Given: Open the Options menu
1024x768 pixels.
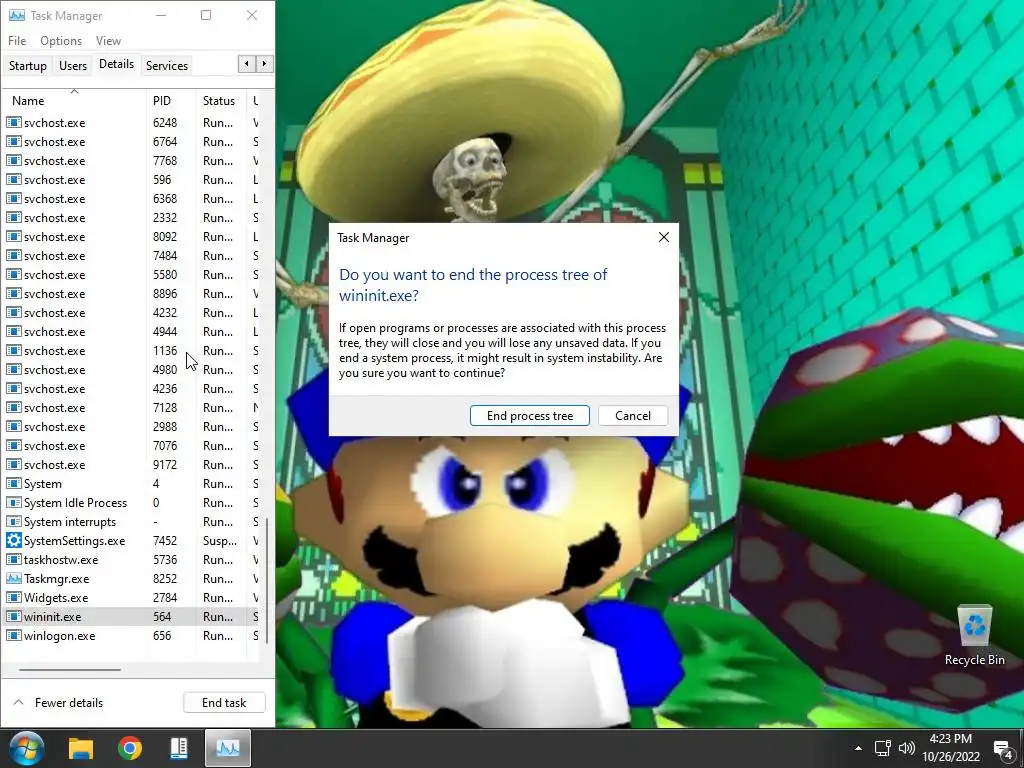Looking at the screenshot, I should (61, 40).
